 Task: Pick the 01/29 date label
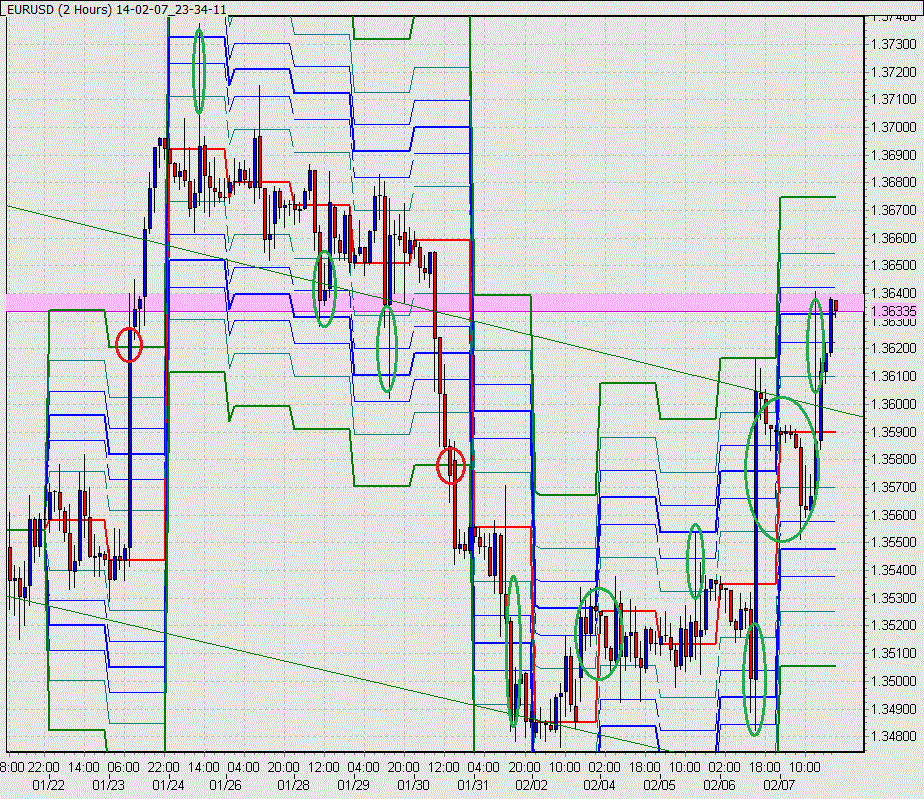click(353, 785)
